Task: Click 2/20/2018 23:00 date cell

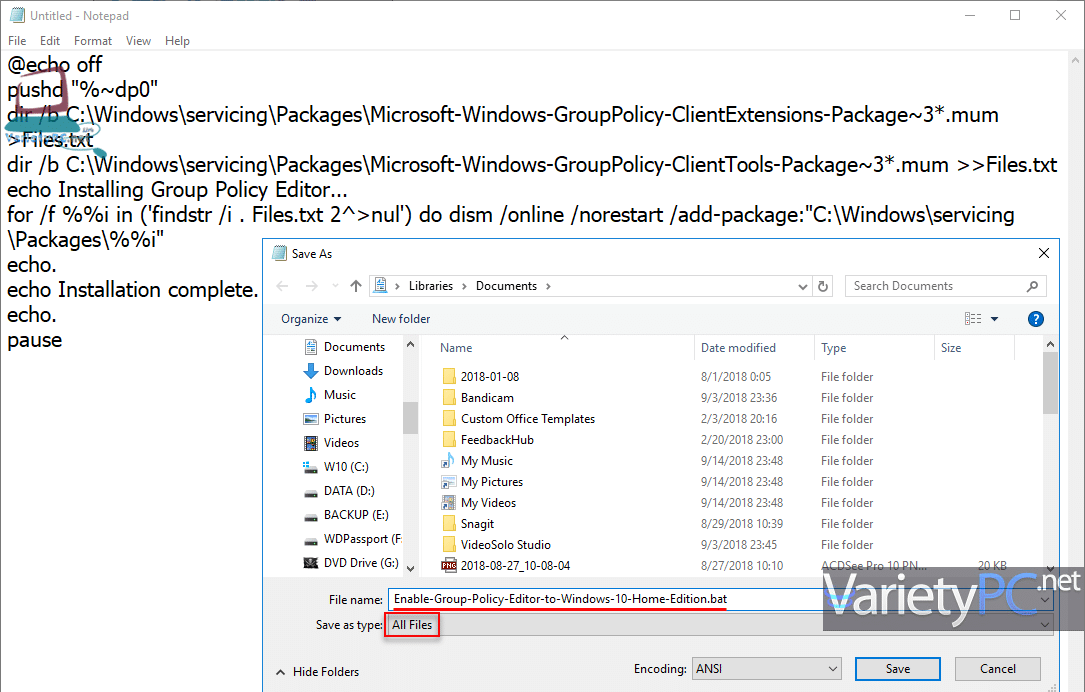Action: pos(742,439)
